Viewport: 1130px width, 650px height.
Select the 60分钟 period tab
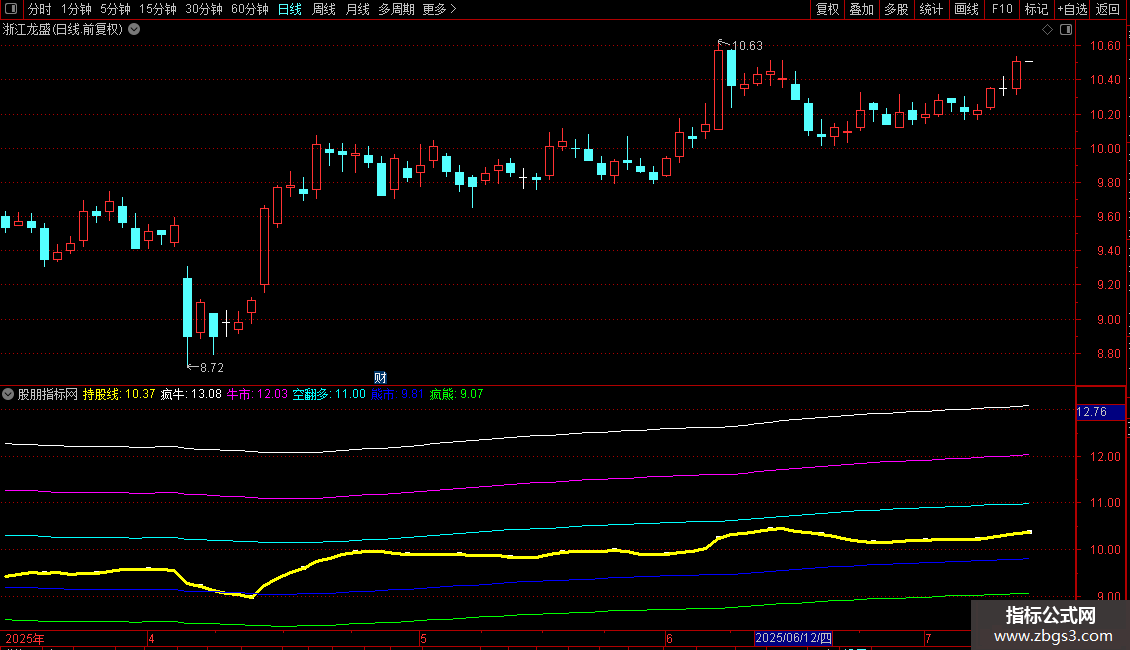tap(250, 9)
